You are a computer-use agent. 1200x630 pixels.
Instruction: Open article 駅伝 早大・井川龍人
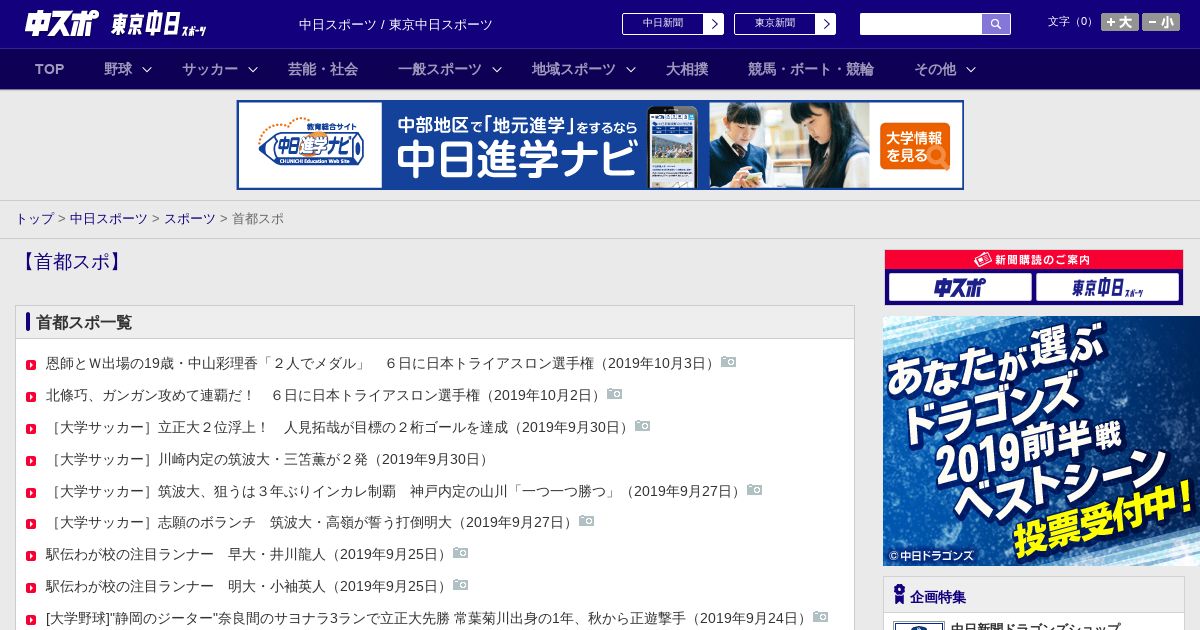248,554
